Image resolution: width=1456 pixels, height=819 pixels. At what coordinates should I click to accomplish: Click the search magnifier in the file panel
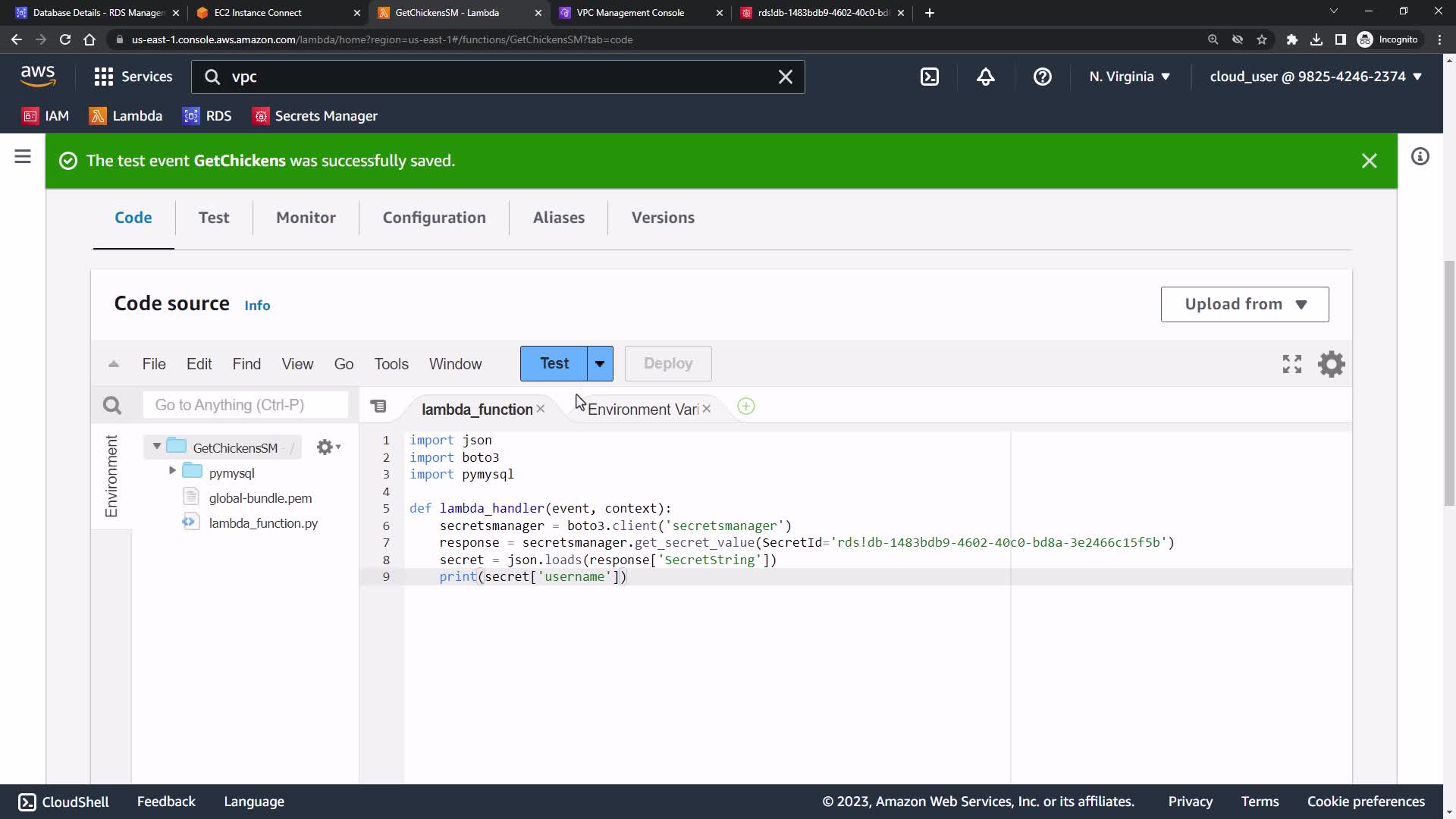pyautogui.click(x=112, y=406)
